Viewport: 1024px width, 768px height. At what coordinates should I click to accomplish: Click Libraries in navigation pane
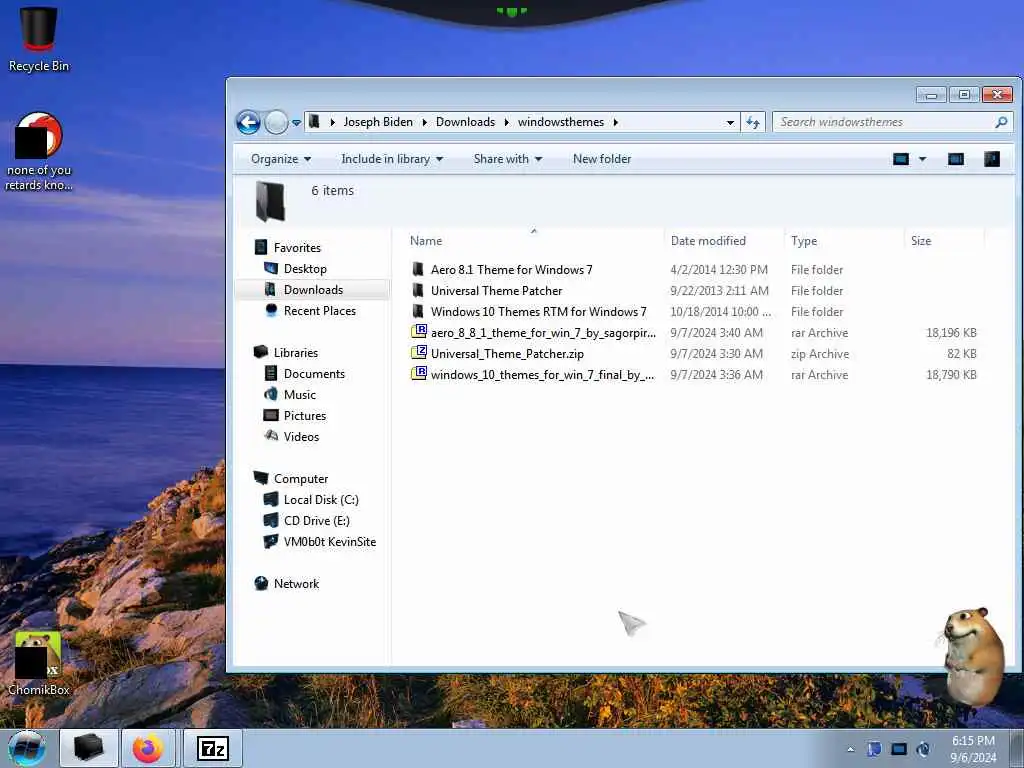click(x=295, y=353)
